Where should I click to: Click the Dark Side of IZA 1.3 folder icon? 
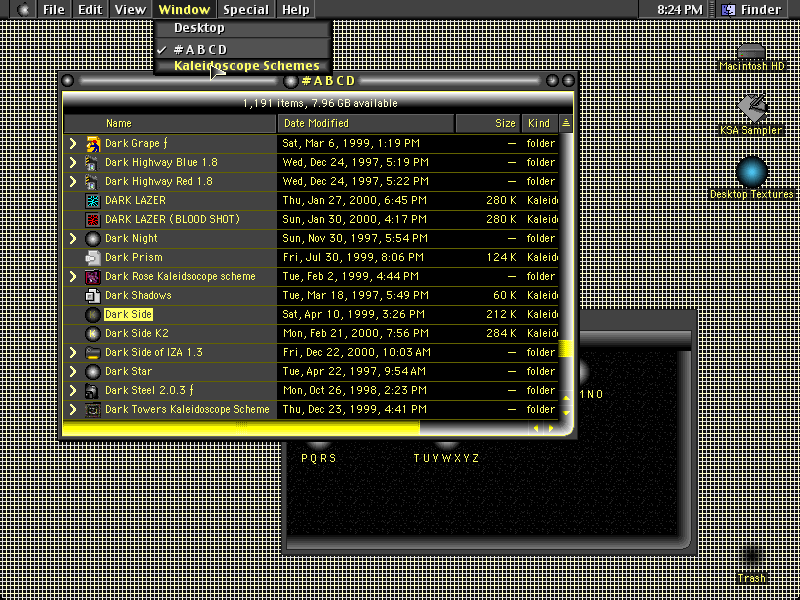tap(92, 353)
